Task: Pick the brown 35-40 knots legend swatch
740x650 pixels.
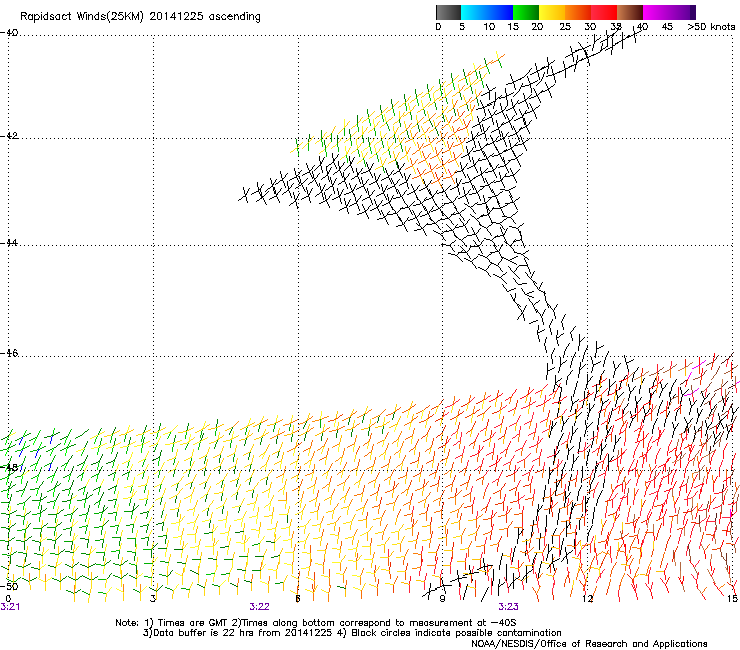Action: click(x=630, y=12)
